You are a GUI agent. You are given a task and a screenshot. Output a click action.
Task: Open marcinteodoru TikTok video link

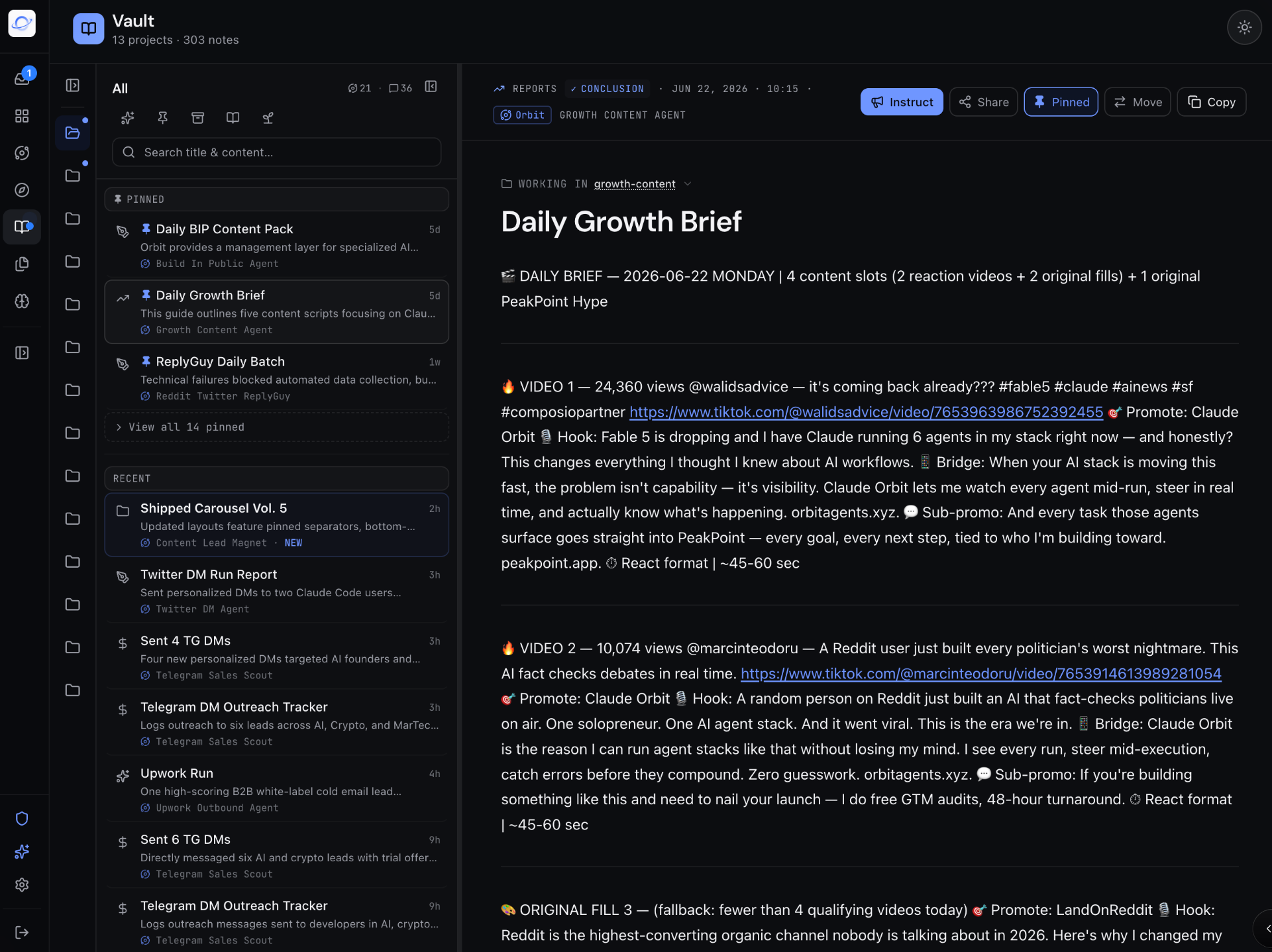point(980,674)
